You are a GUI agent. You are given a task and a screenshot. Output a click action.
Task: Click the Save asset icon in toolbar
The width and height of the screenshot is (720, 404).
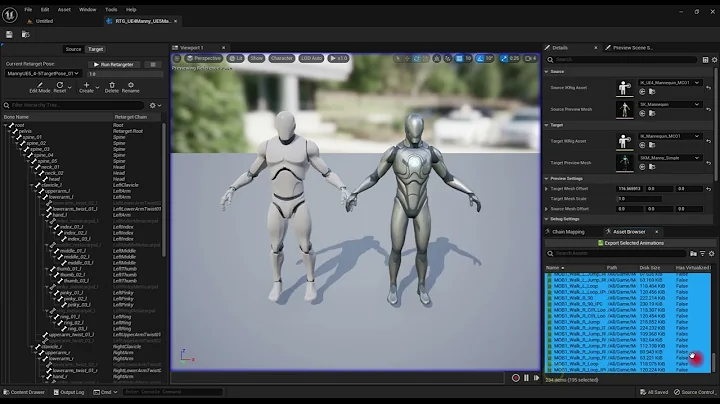point(9,34)
